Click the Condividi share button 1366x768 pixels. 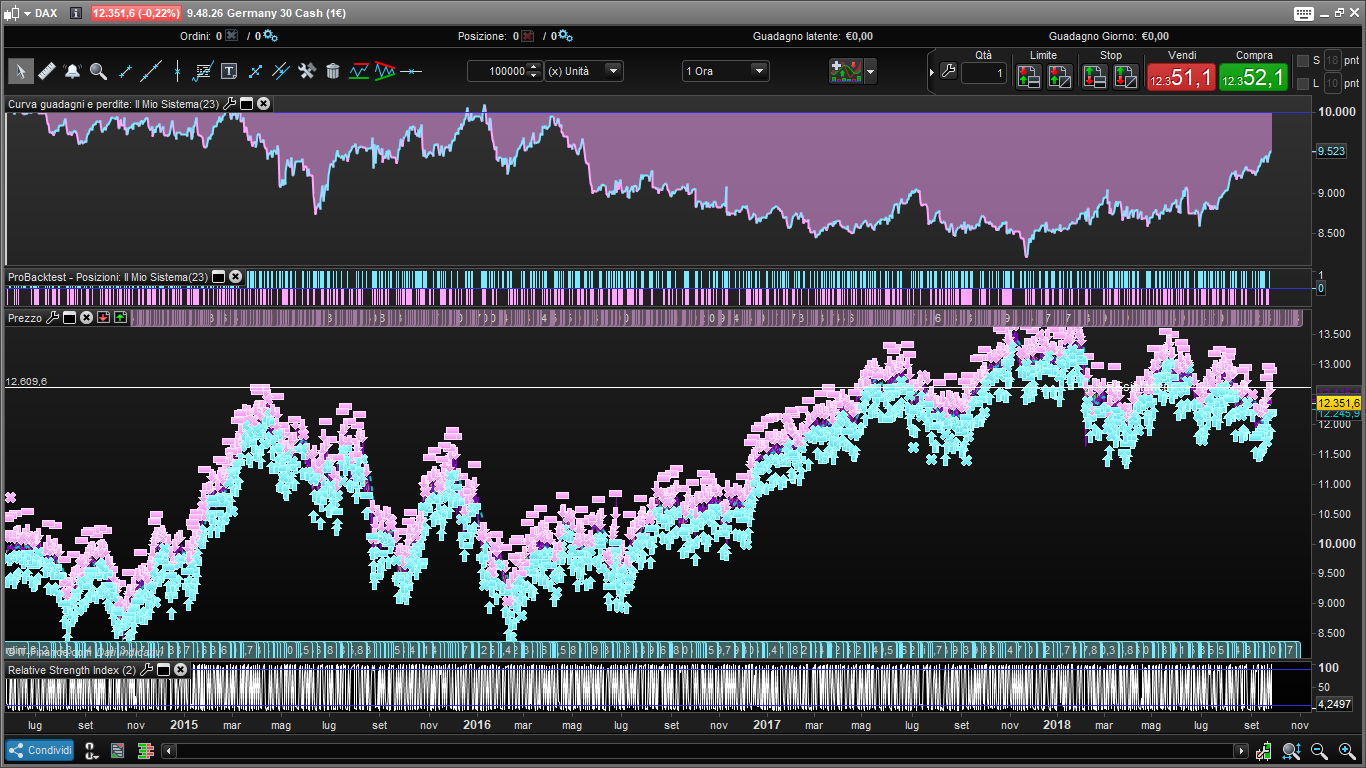40,751
